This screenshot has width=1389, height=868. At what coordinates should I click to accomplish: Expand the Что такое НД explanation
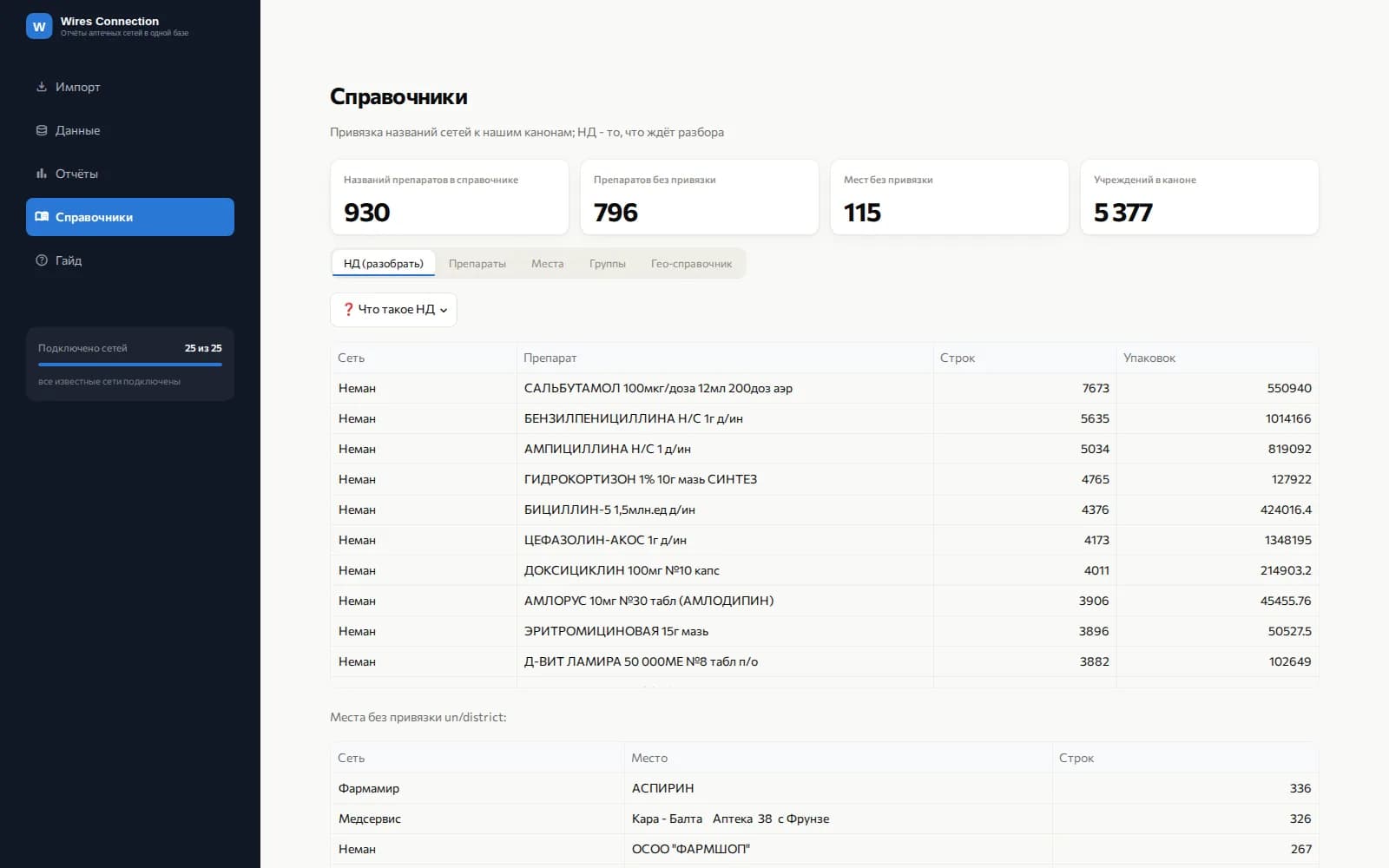393,310
